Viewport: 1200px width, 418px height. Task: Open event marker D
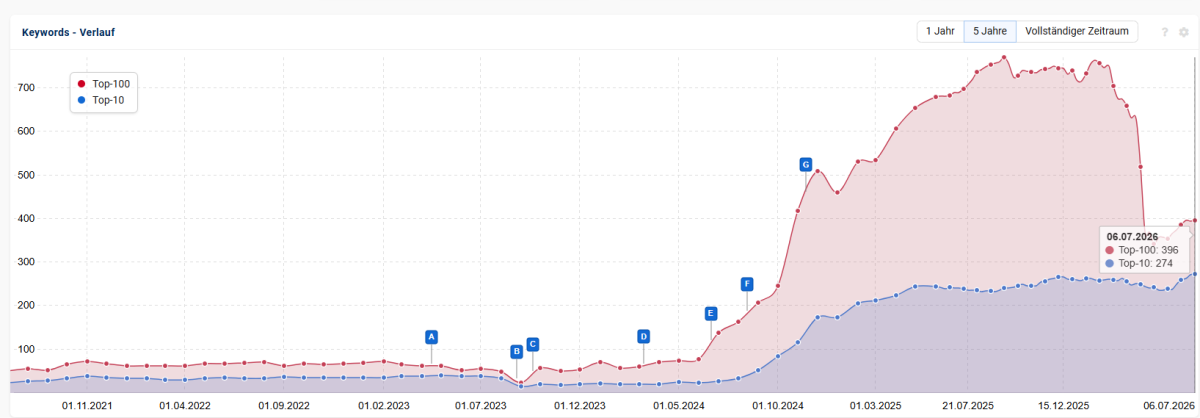[643, 336]
